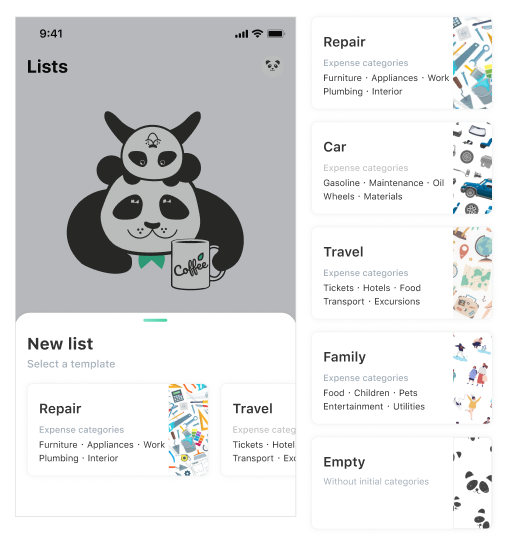This screenshot has width=507, height=542.
Task: Tap the small panda's head in illustration
Action: 152,153
